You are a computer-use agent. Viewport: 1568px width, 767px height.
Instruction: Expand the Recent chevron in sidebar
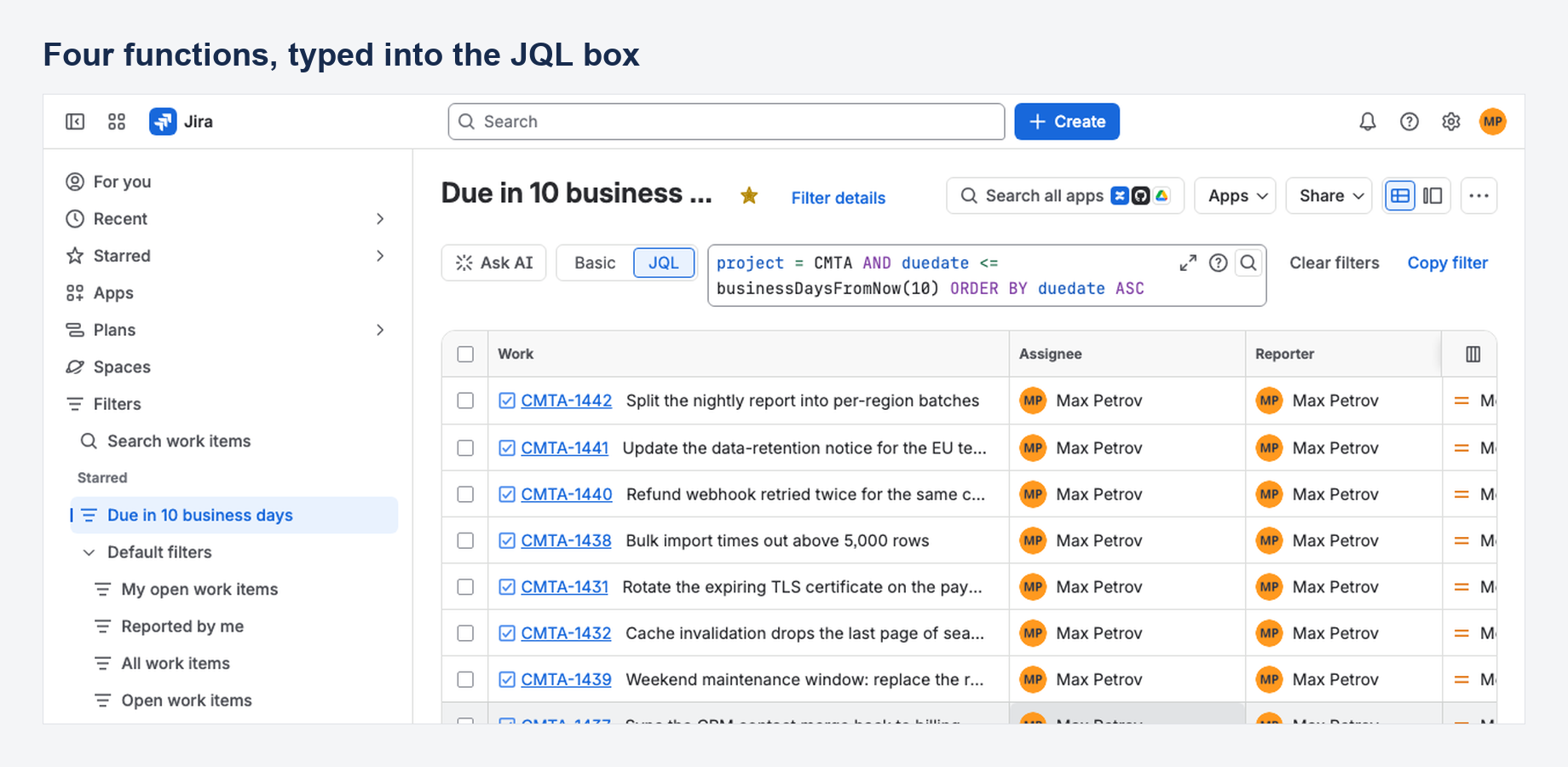[380, 219]
